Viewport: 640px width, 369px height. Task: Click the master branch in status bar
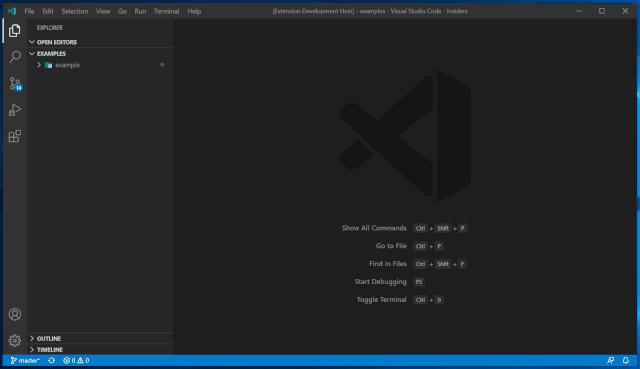[x=25, y=360]
